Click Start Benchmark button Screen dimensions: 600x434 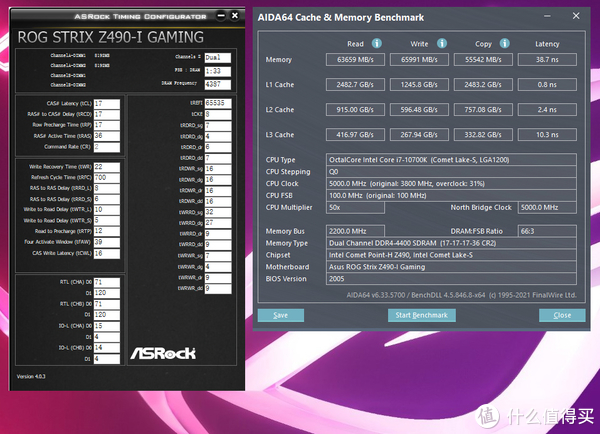pos(422,315)
